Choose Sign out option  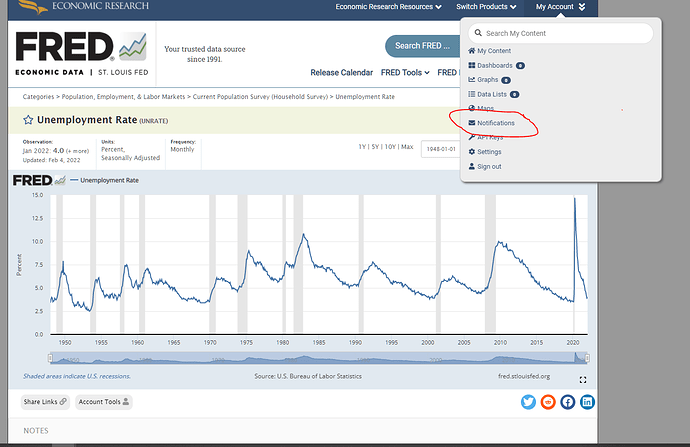pyautogui.click(x=489, y=166)
